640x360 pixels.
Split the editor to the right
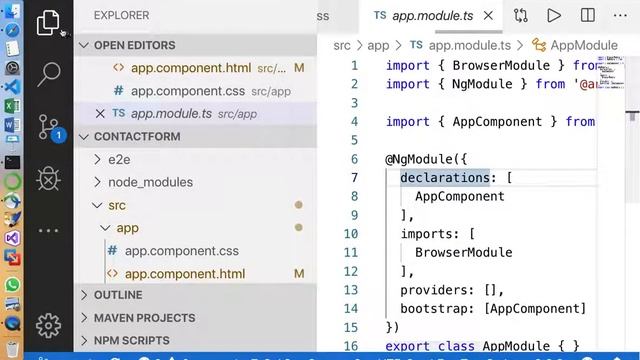coord(587,16)
